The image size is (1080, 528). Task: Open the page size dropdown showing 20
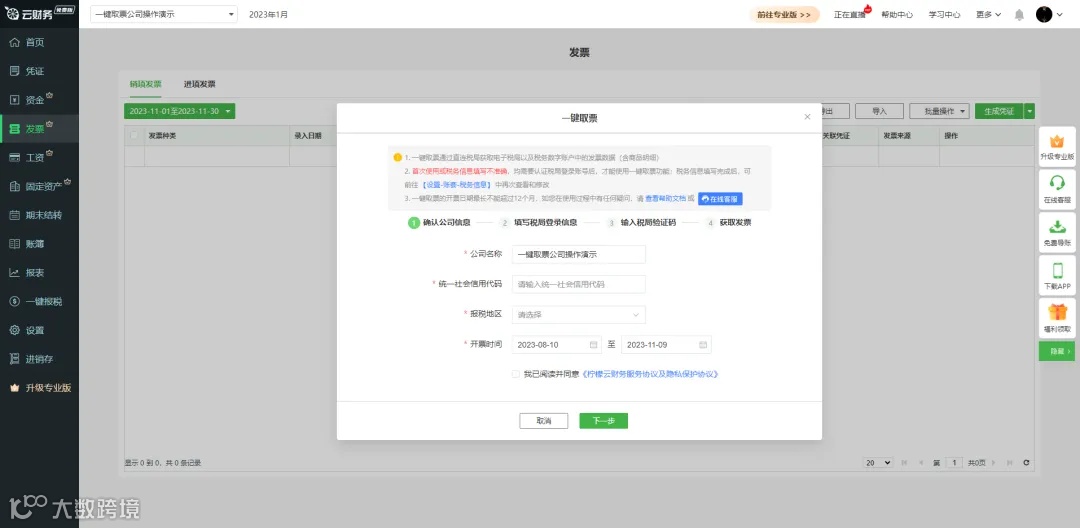(x=878, y=463)
